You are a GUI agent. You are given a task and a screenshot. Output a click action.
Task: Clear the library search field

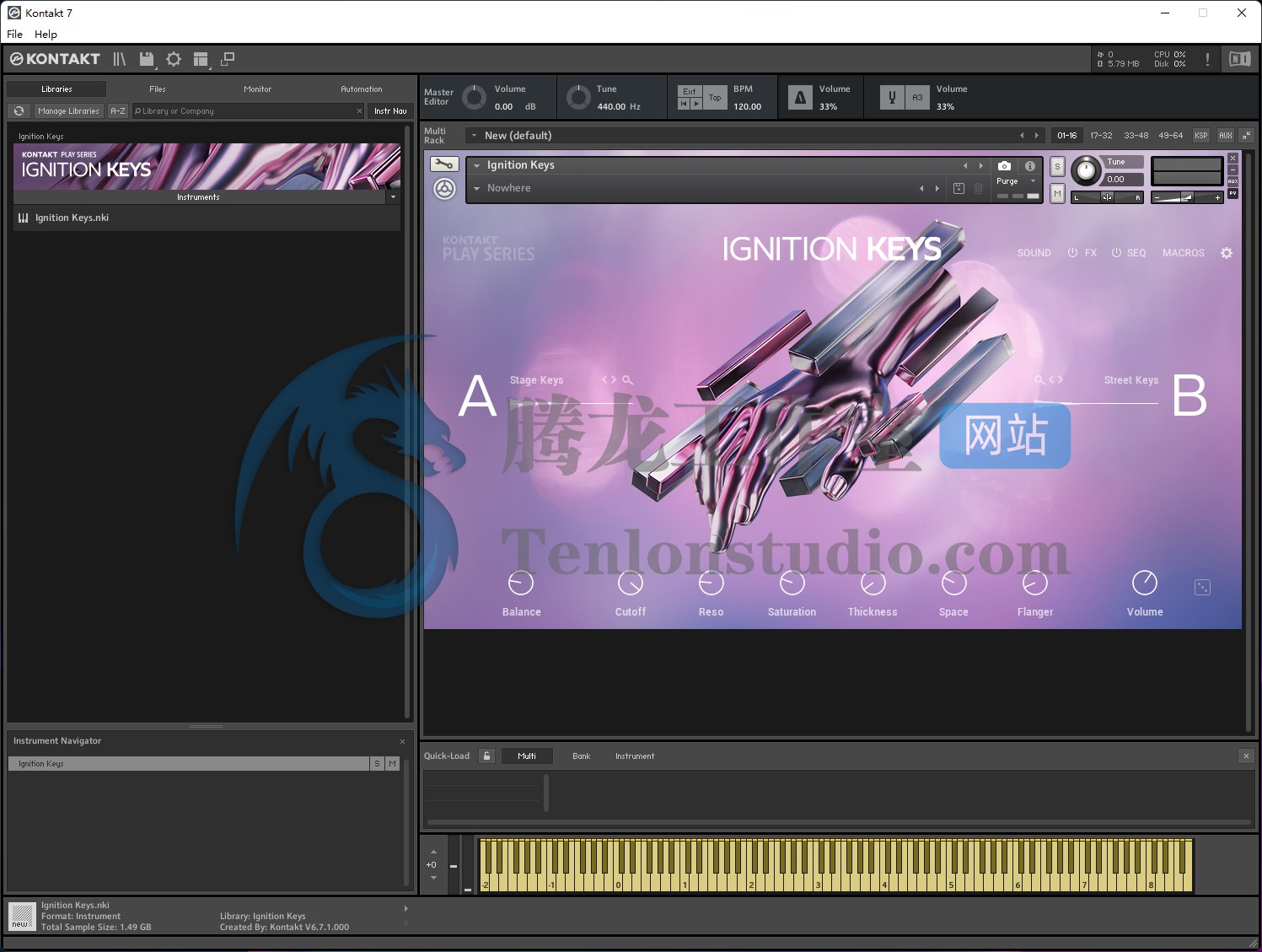(359, 110)
